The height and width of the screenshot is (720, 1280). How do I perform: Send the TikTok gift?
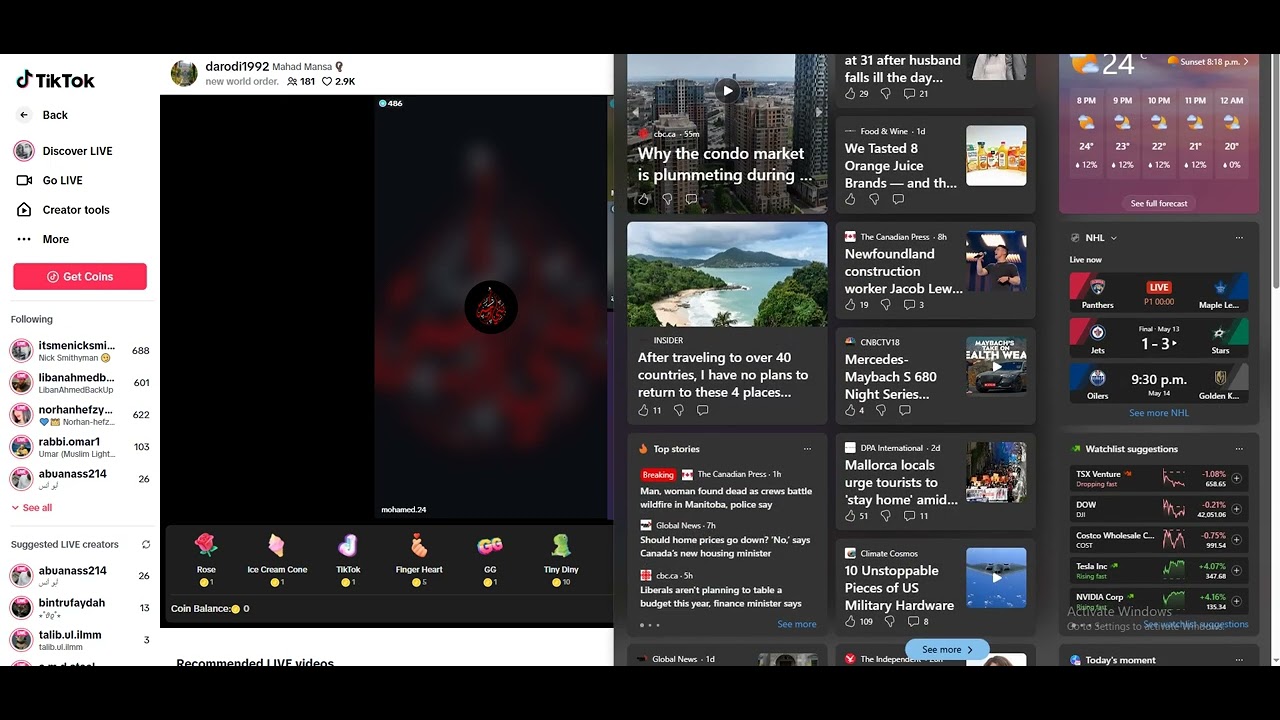pyautogui.click(x=348, y=559)
